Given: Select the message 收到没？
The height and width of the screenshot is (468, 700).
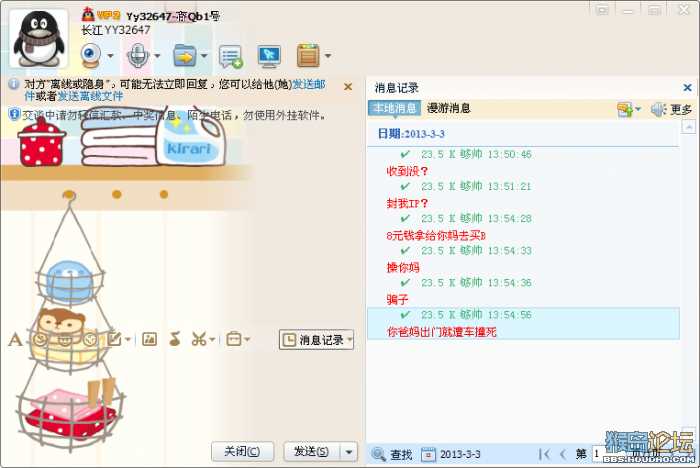Looking at the screenshot, I should tap(407, 171).
